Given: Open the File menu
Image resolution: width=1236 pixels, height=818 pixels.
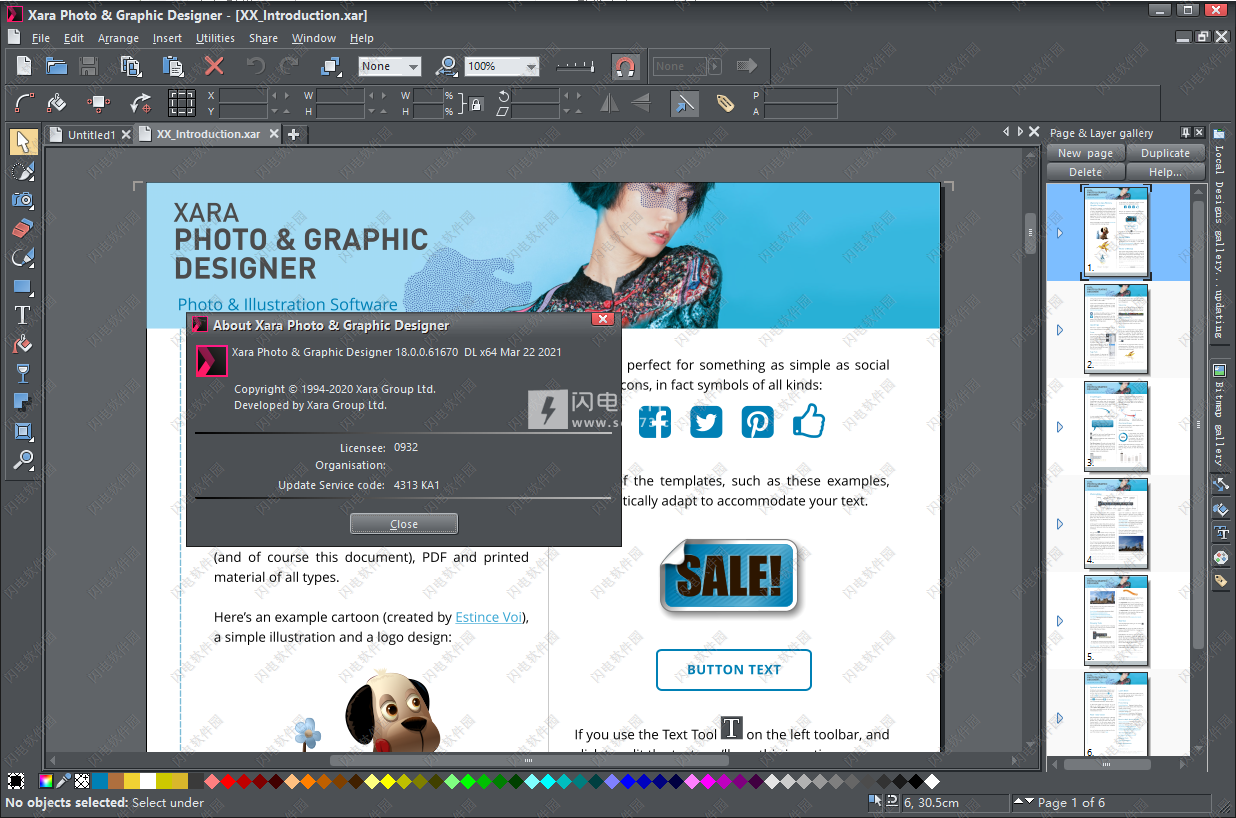Looking at the screenshot, I should point(40,38).
